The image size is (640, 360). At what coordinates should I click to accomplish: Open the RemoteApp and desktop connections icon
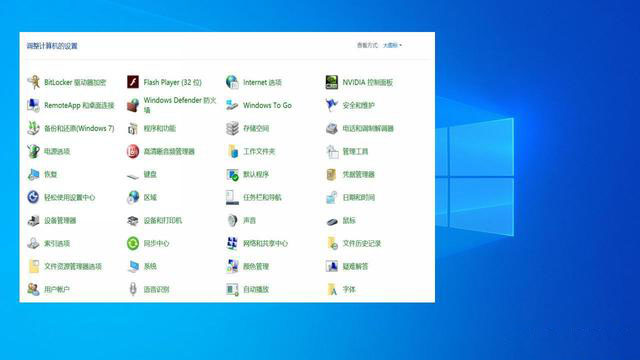(x=33, y=105)
